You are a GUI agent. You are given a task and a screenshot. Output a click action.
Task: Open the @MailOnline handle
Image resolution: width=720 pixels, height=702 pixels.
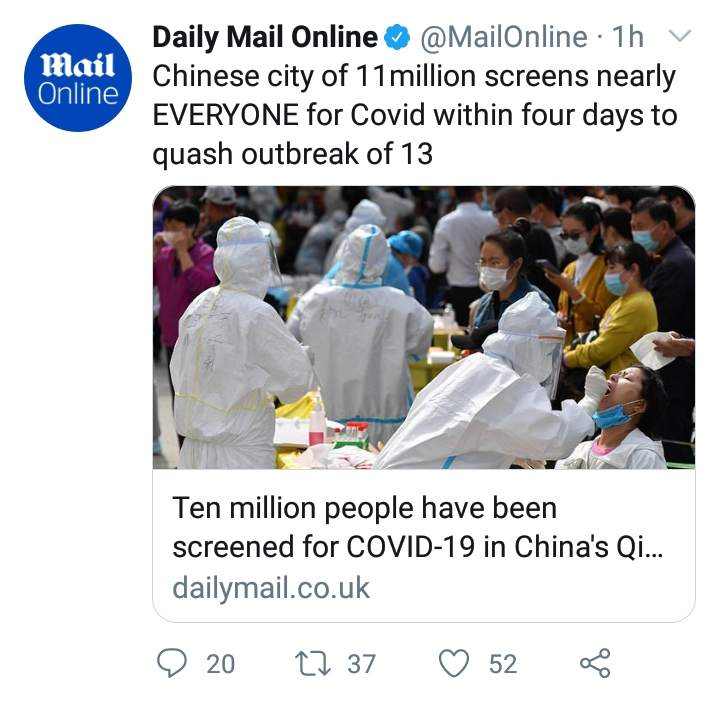point(504,37)
